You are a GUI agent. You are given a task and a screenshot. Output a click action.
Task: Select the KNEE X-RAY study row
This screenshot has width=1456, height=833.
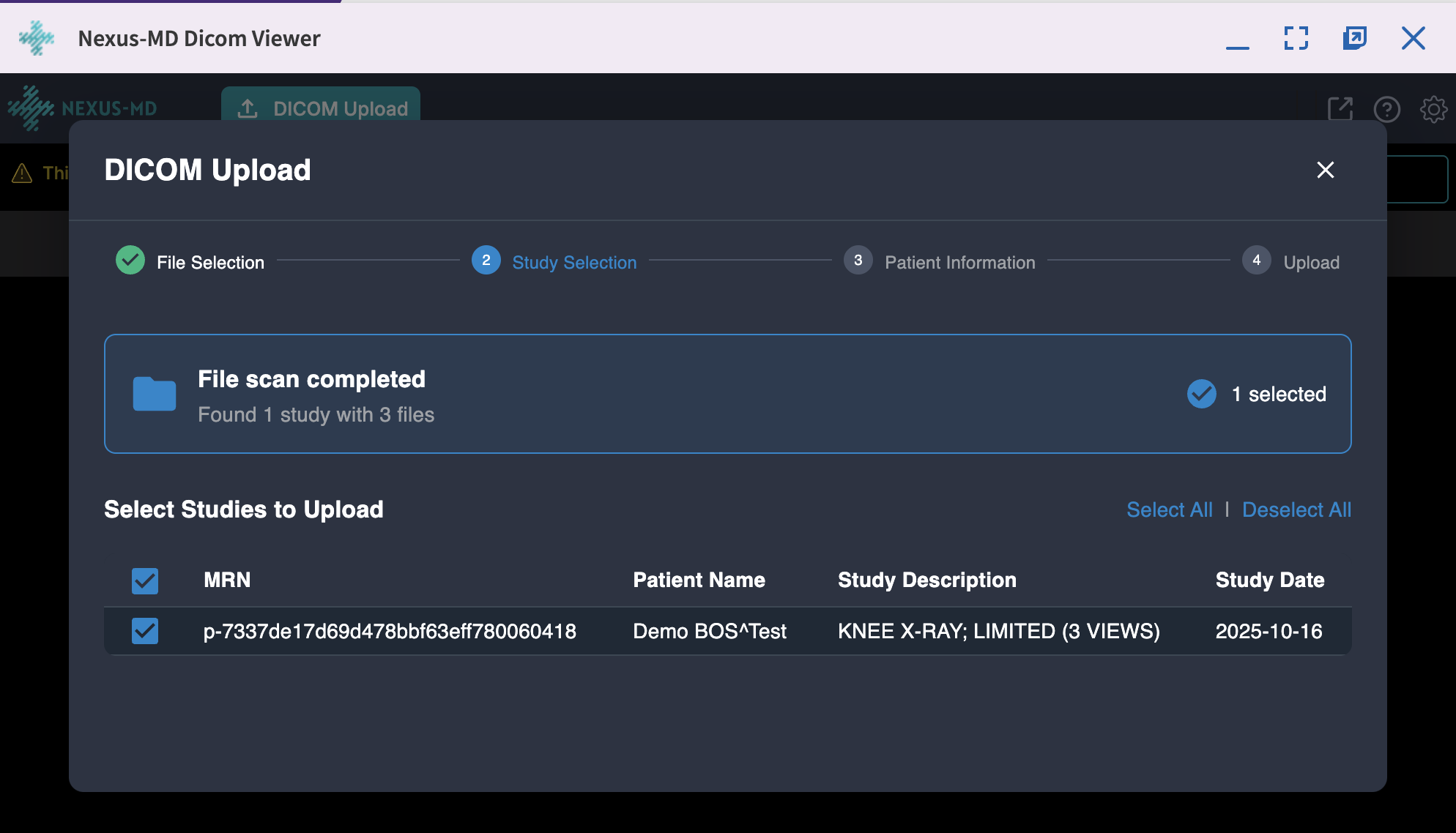(x=998, y=631)
